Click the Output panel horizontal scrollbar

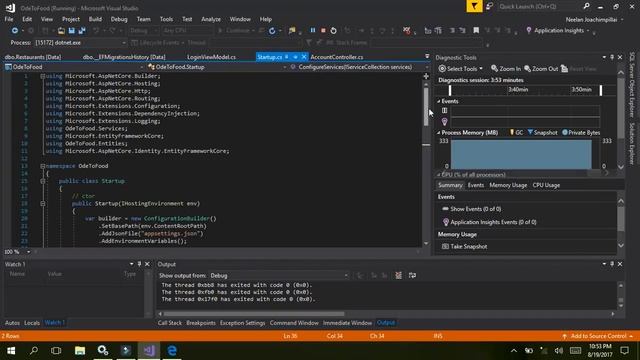[254, 314]
